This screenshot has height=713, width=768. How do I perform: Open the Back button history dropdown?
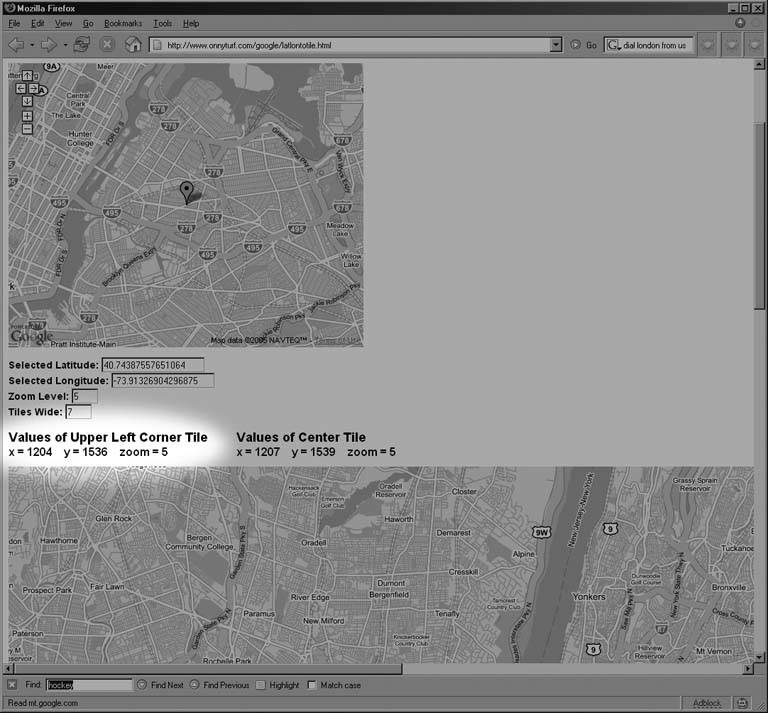32,45
